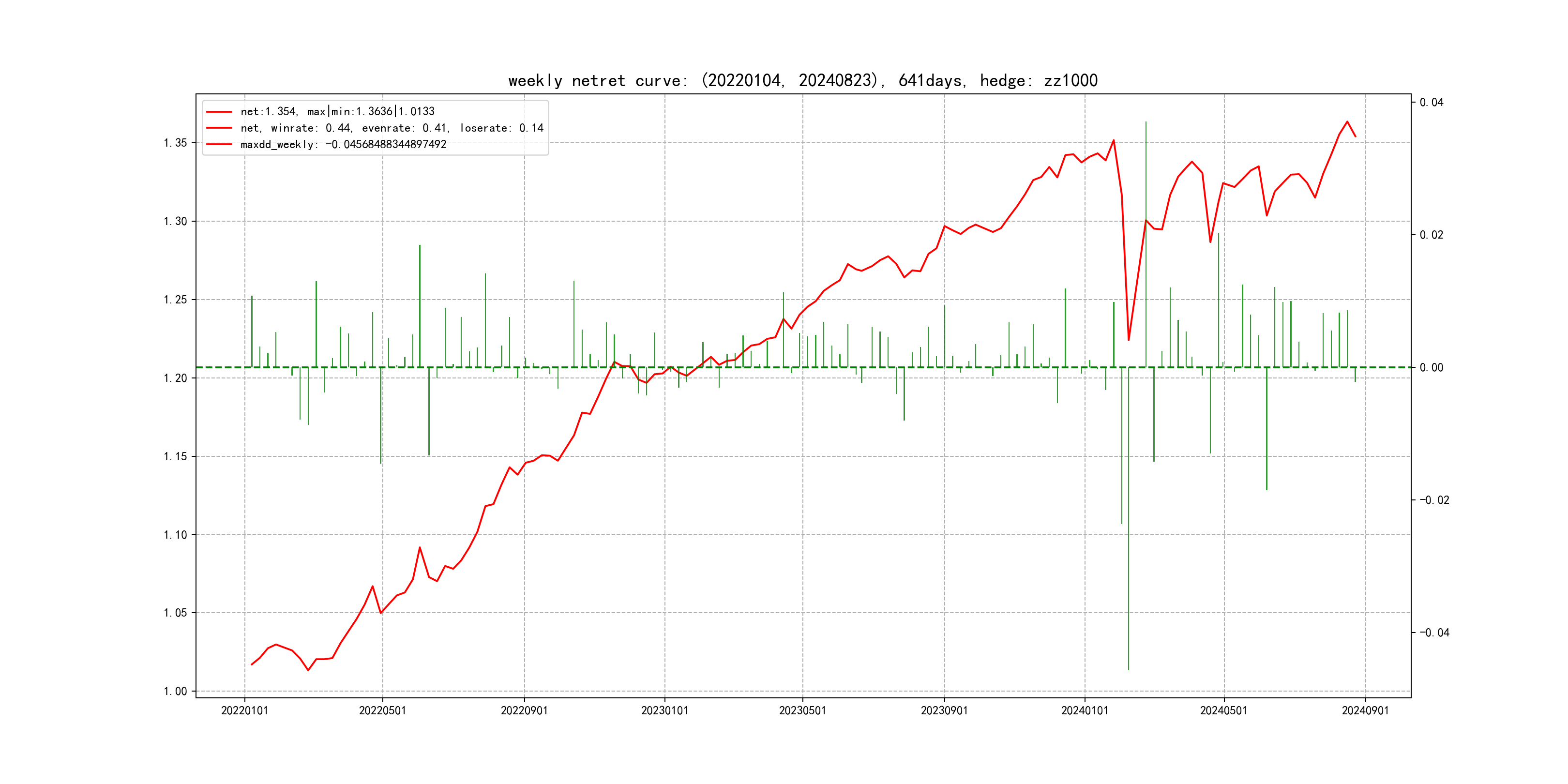The width and height of the screenshot is (1568, 784).
Task: Click x-axis date label 20240501
Action: tap(1223, 710)
